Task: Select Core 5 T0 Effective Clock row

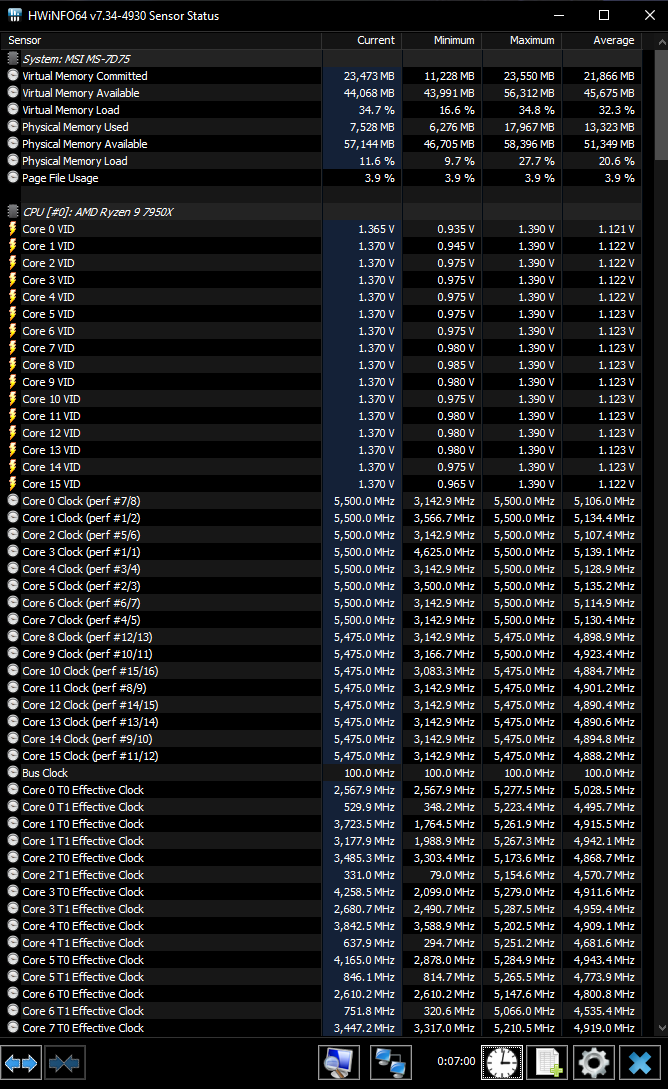Action: click(x=321, y=960)
